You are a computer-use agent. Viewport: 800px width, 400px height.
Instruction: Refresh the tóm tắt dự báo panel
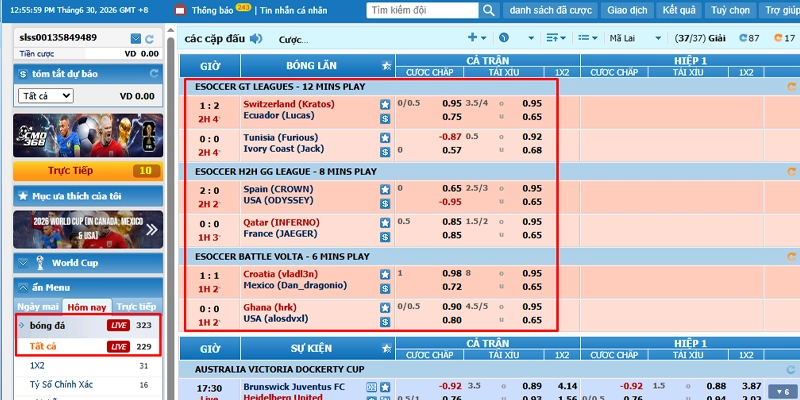pos(154,74)
